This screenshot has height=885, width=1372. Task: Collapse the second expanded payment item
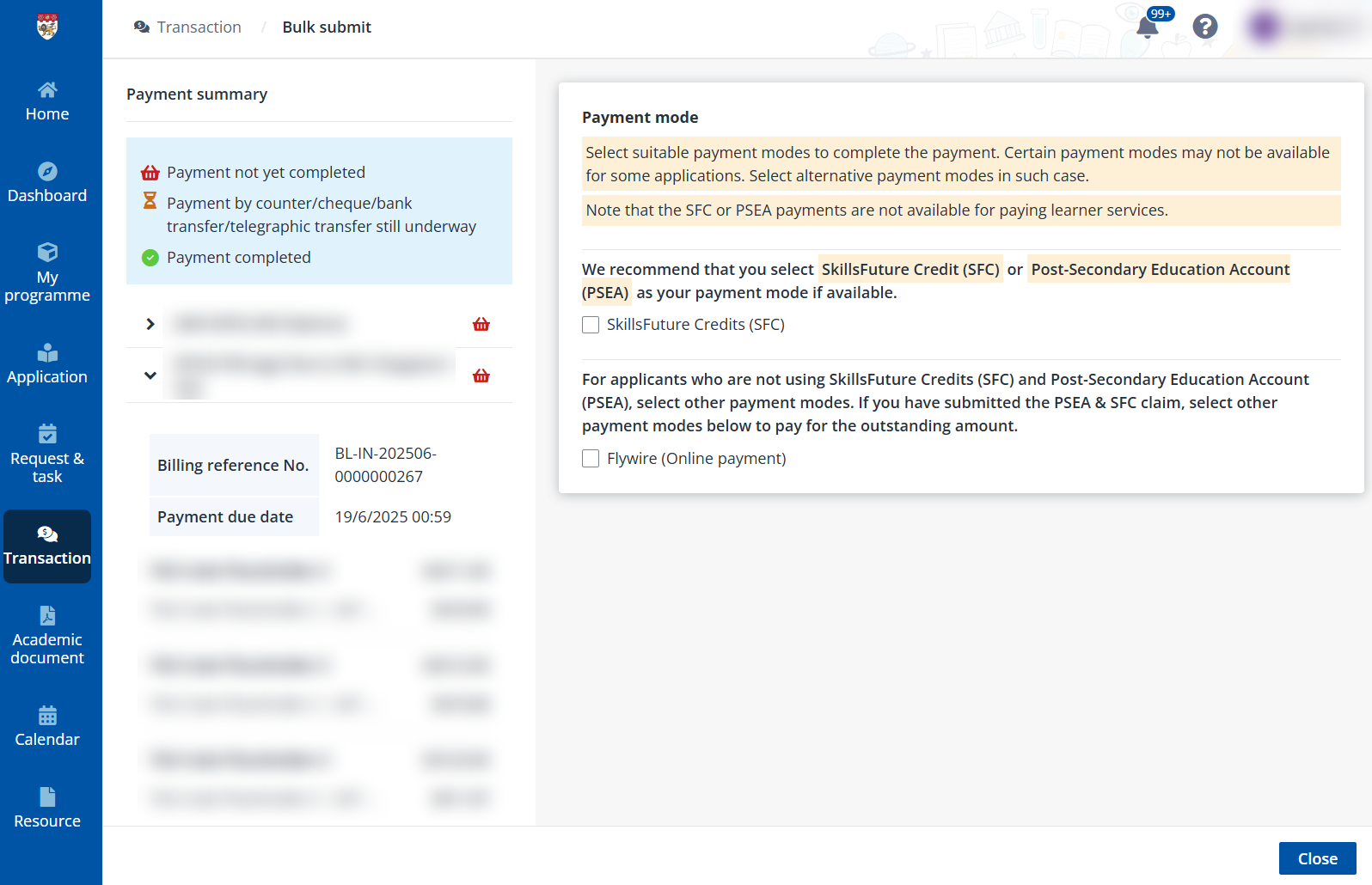click(150, 375)
